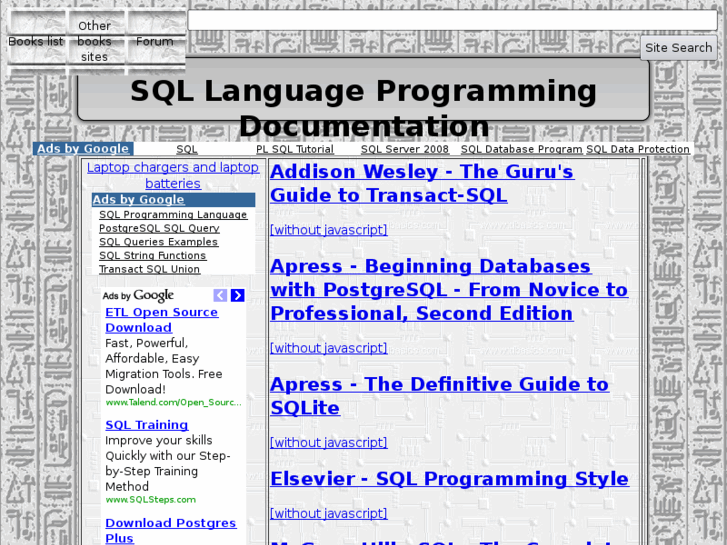The image size is (727, 545).
Task: Open the PostgreSQL SQL Query ad link
Action: (x=159, y=228)
